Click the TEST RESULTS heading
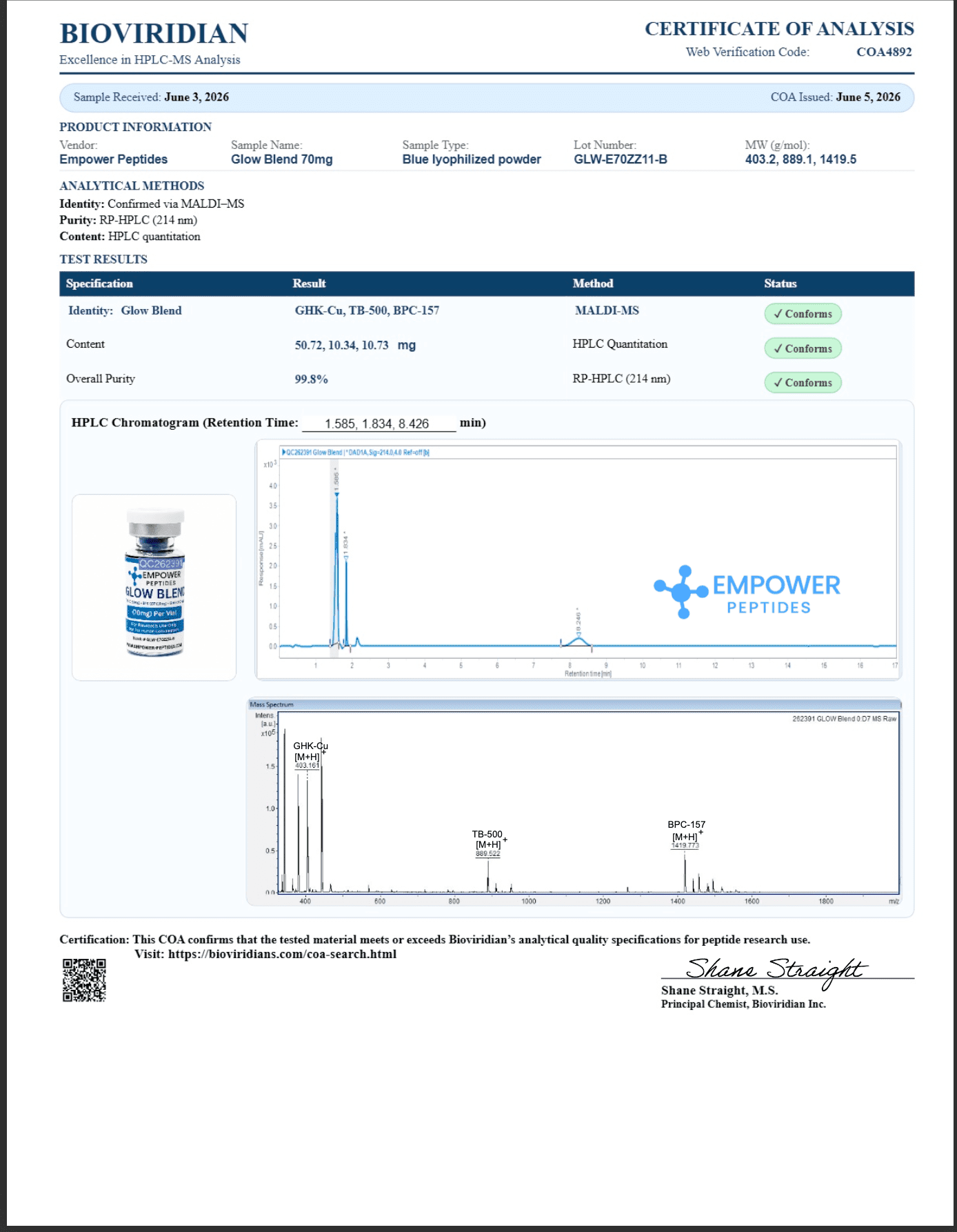 (103, 259)
